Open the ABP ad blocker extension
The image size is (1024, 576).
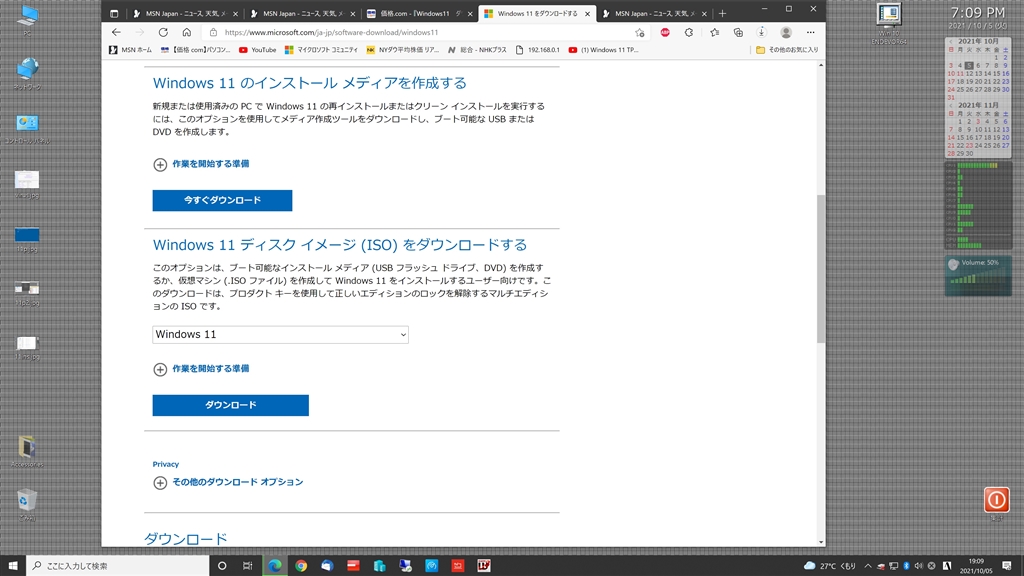[665, 32]
